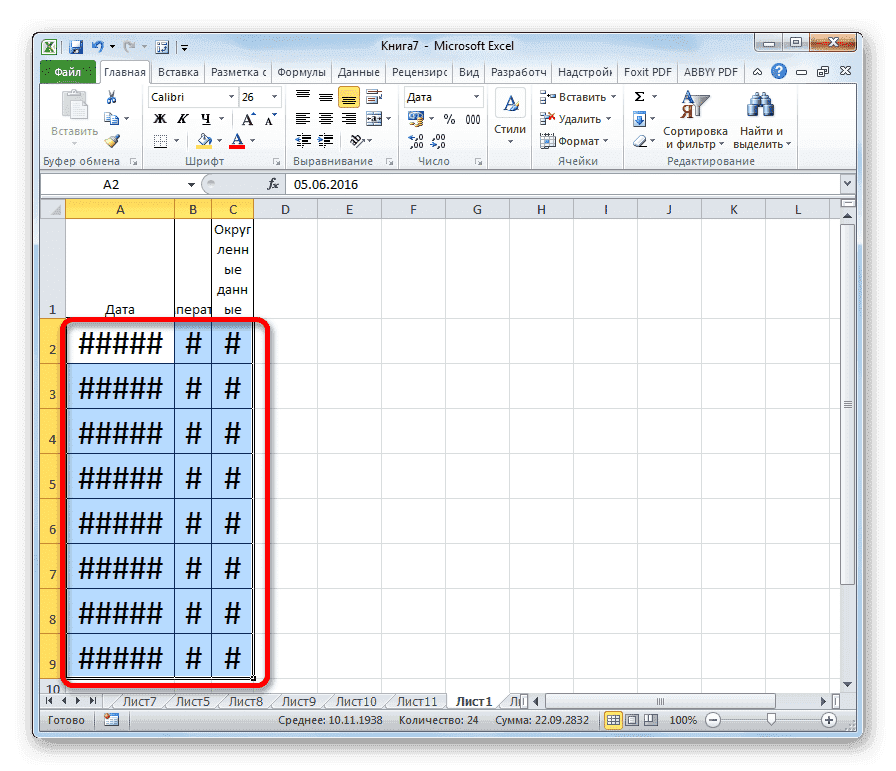
Task: Click the AutoSum Σ icon
Action: coord(639,95)
